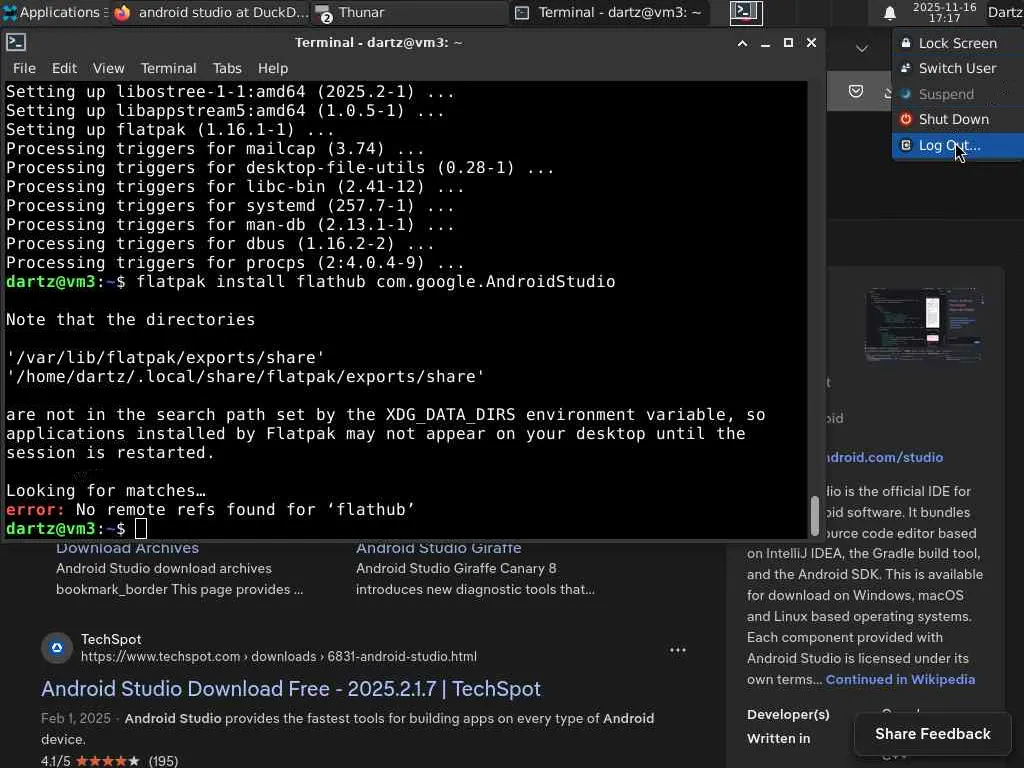Open the Continued in Wikipedia link
Viewport: 1024px width, 768px height.
tap(900, 679)
